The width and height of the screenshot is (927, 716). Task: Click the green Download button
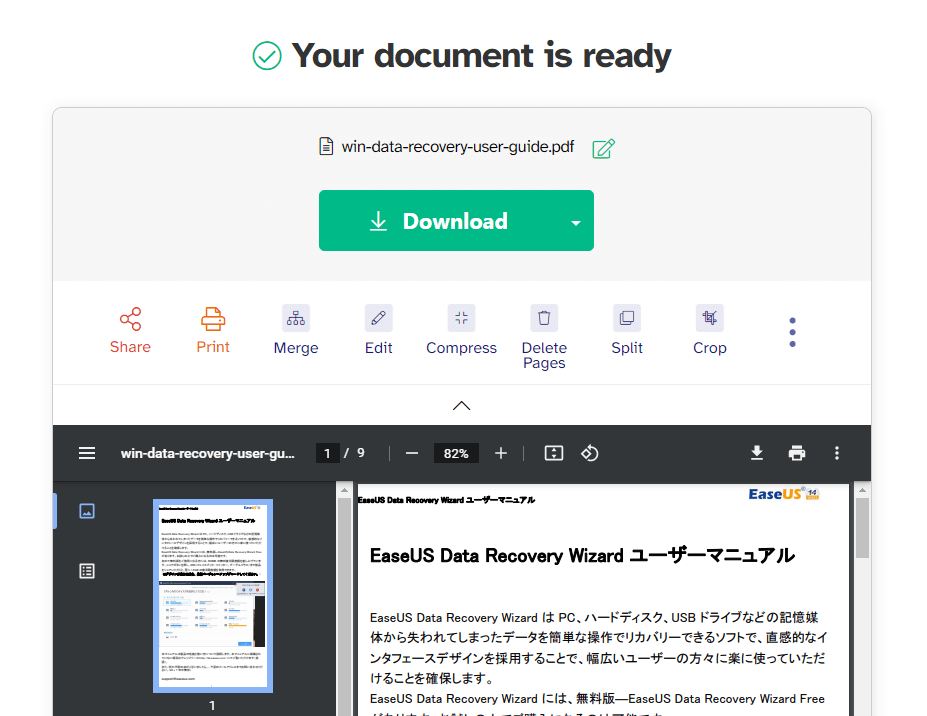click(x=438, y=221)
